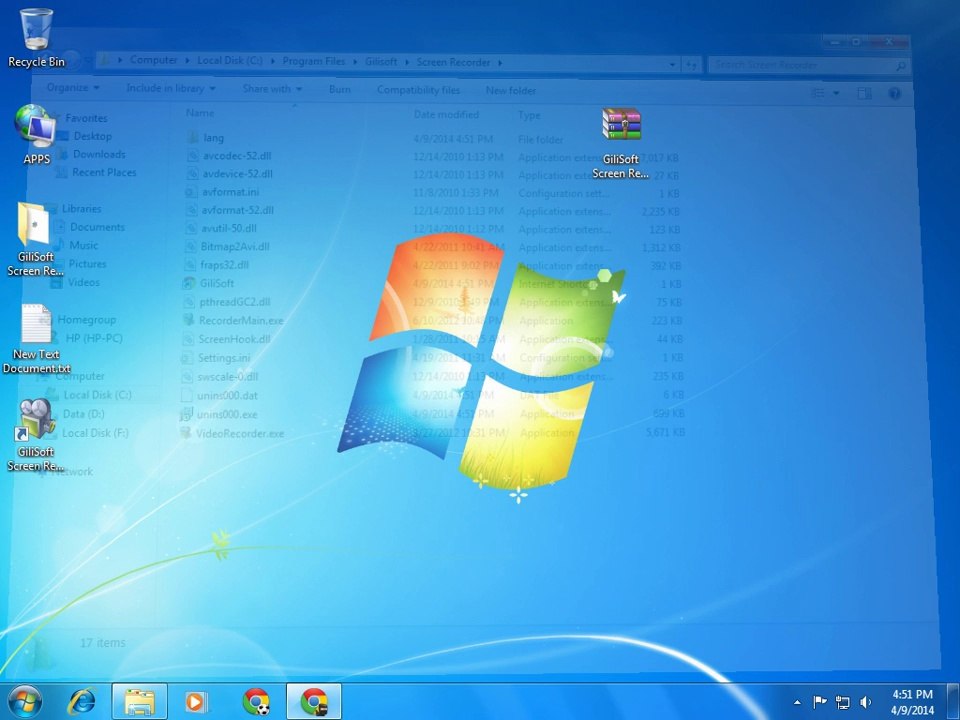Image resolution: width=960 pixels, height=720 pixels.
Task: Select Settings.ini in file list
Action: coord(223,358)
